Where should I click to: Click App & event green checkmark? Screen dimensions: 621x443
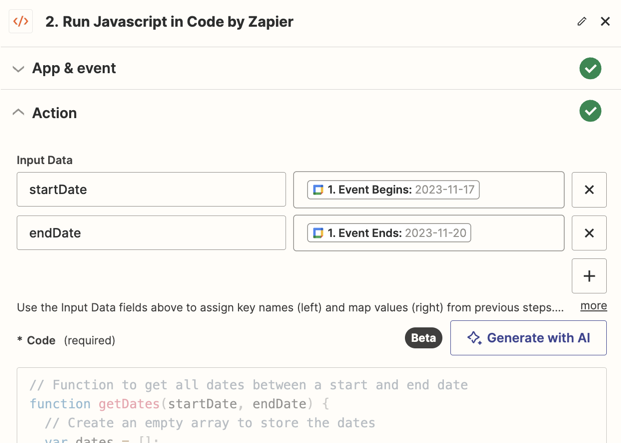(590, 68)
